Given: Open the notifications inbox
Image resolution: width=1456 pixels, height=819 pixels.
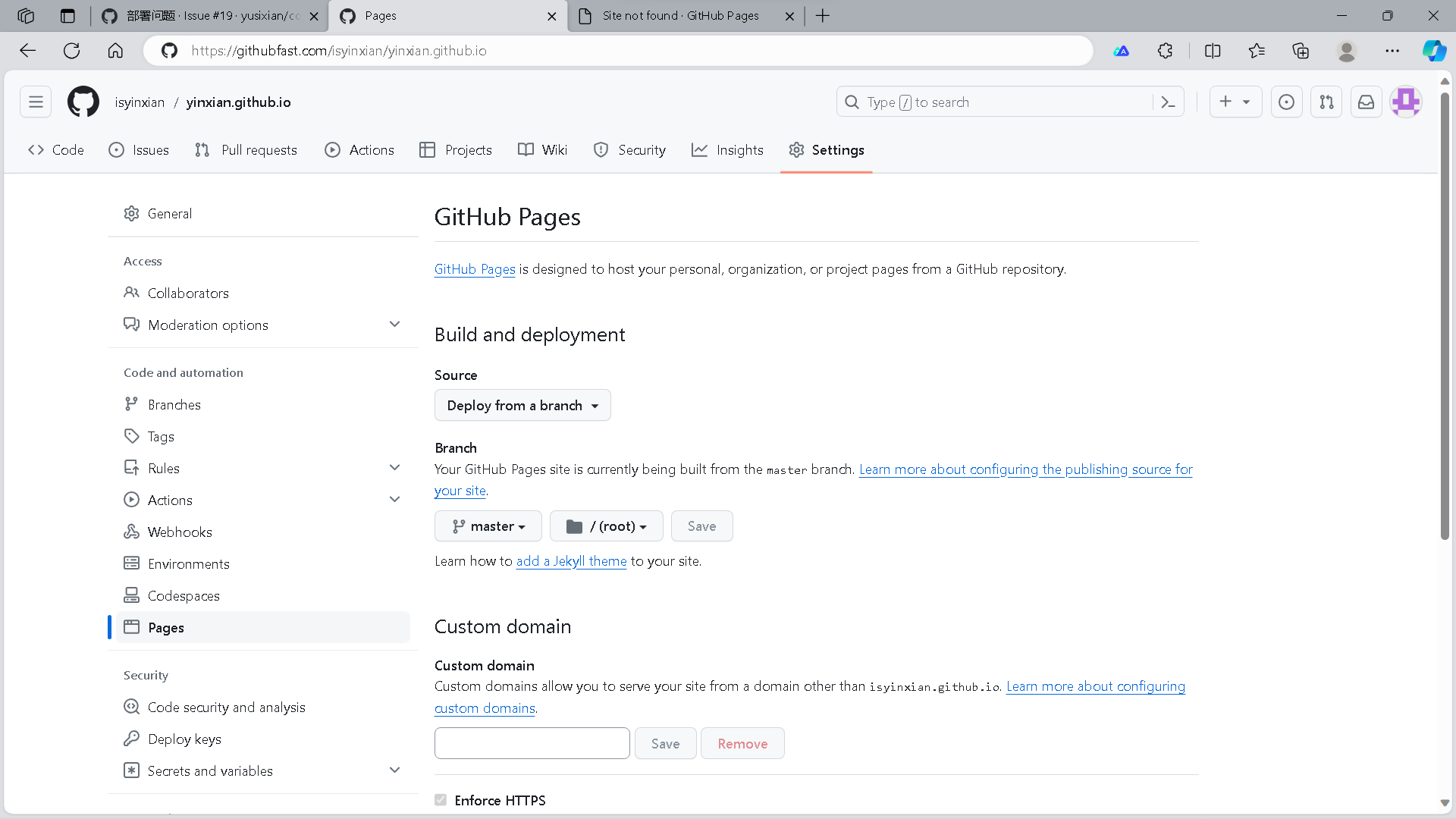Looking at the screenshot, I should click(x=1366, y=102).
